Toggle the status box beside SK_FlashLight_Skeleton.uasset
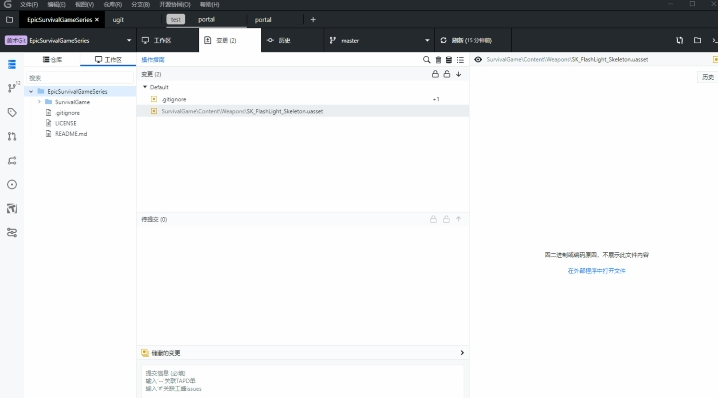The height and width of the screenshot is (398, 718). tap(154, 111)
